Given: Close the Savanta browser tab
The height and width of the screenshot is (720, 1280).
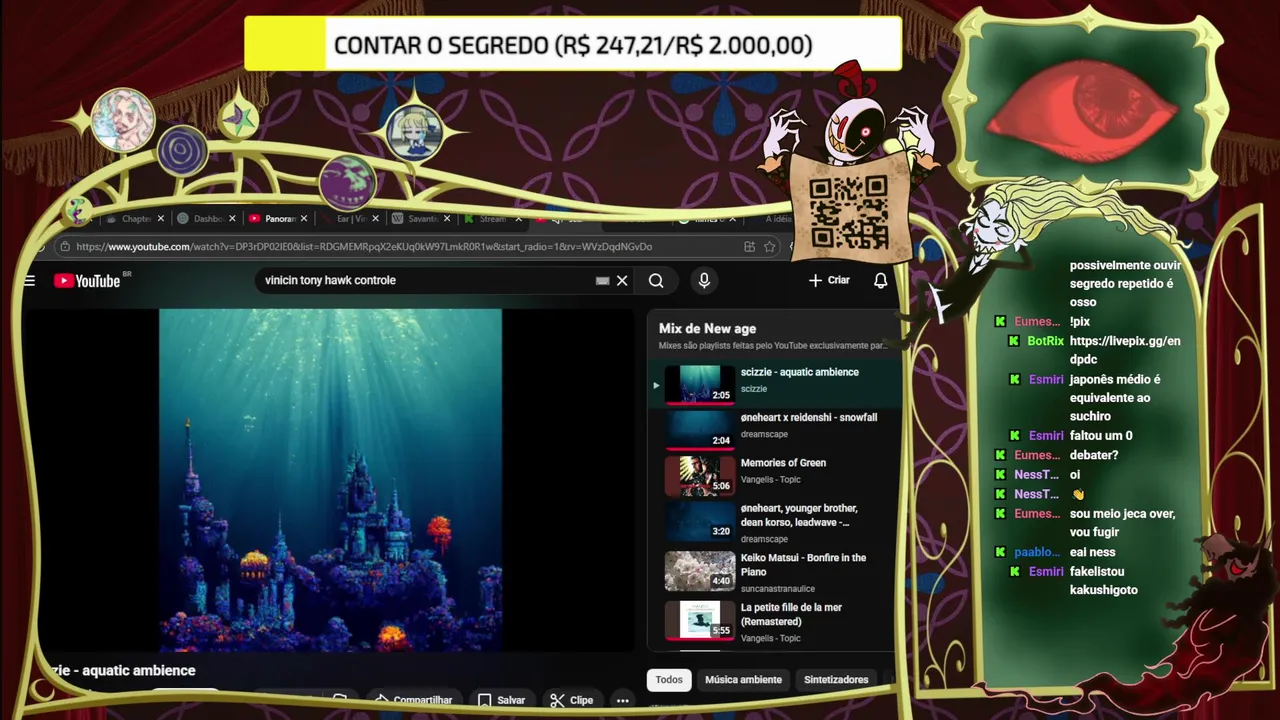Looking at the screenshot, I should tap(446, 219).
